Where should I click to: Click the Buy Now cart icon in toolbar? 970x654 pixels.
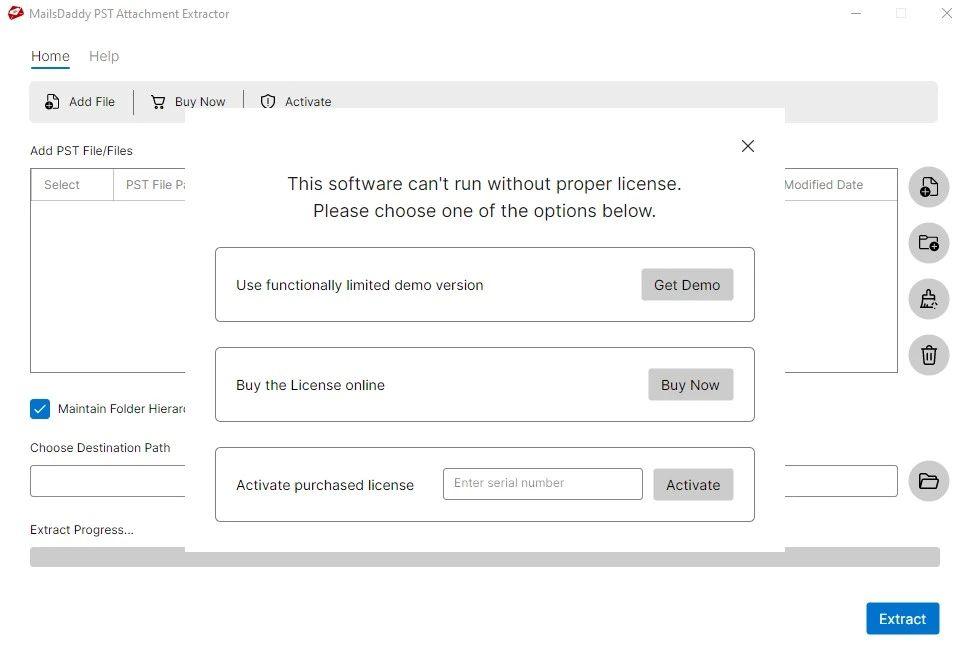(x=158, y=101)
